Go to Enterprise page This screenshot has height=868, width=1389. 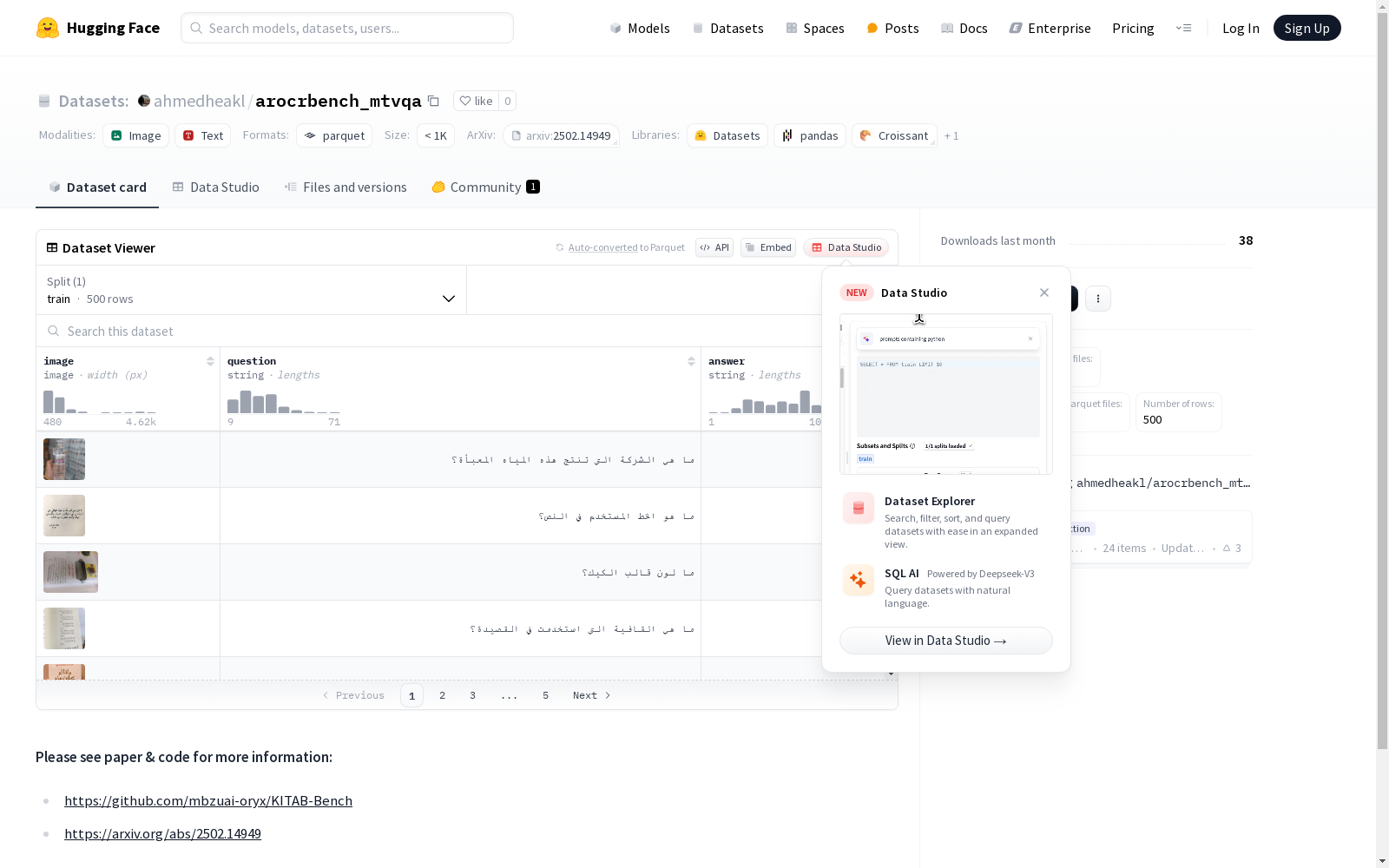coord(1050,28)
